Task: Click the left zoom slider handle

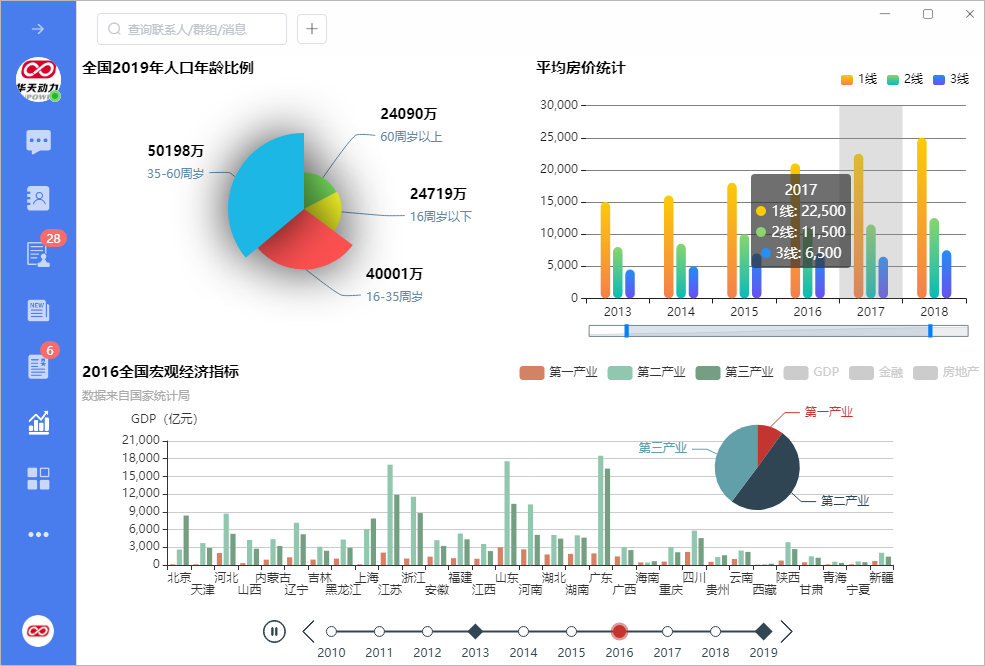Action: 626,331
